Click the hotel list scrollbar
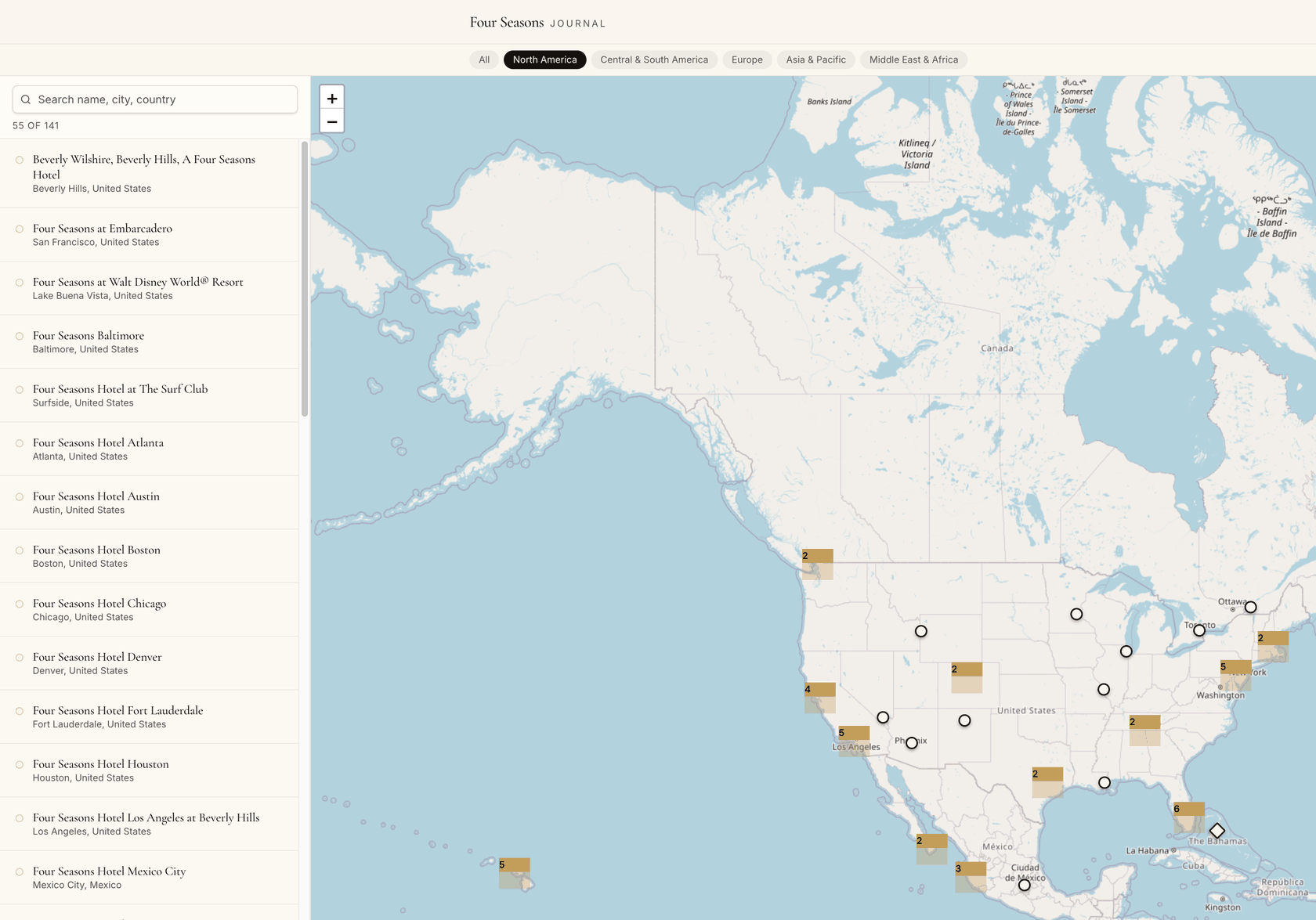 pyautogui.click(x=305, y=279)
